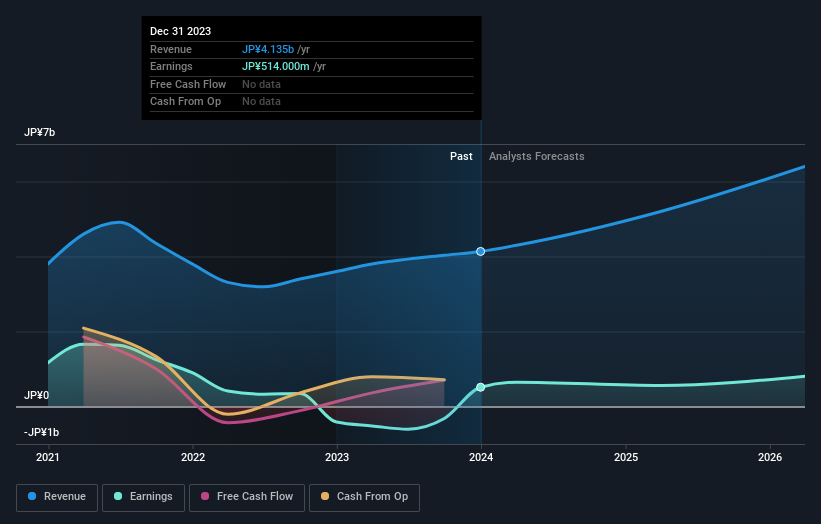Click the 2026 x-axis label

770,457
